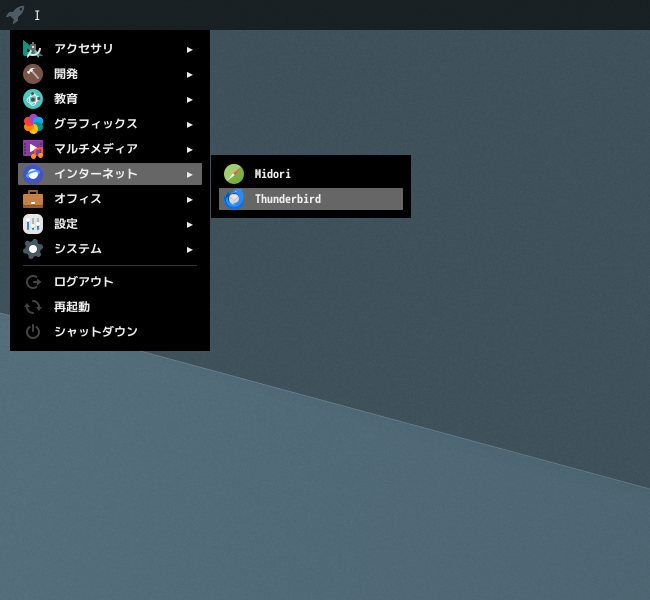Click the briefcase icon for オフィス
The height and width of the screenshot is (600, 650).
click(33, 199)
